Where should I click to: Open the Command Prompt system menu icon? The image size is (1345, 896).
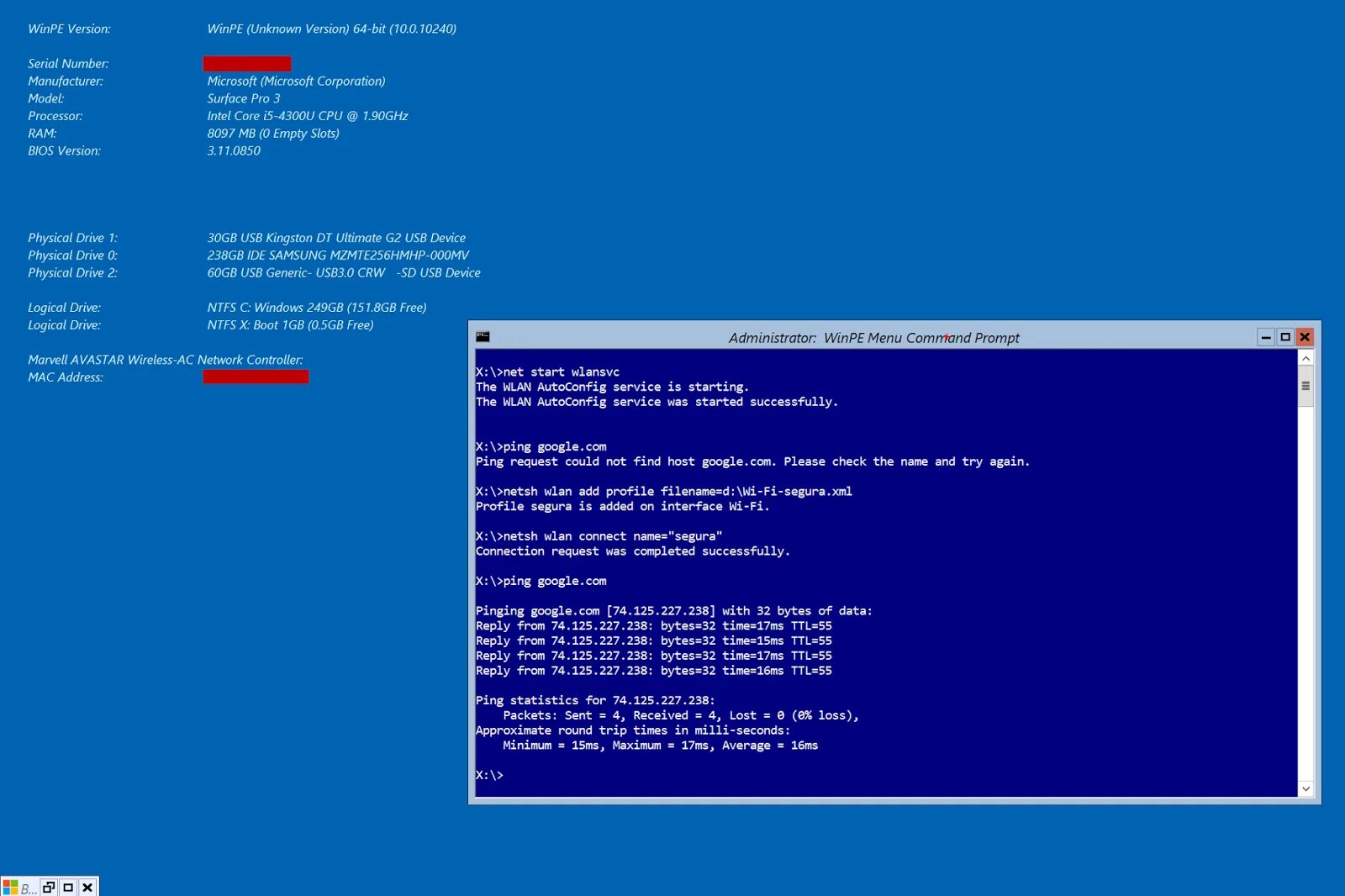tap(483, 337)
